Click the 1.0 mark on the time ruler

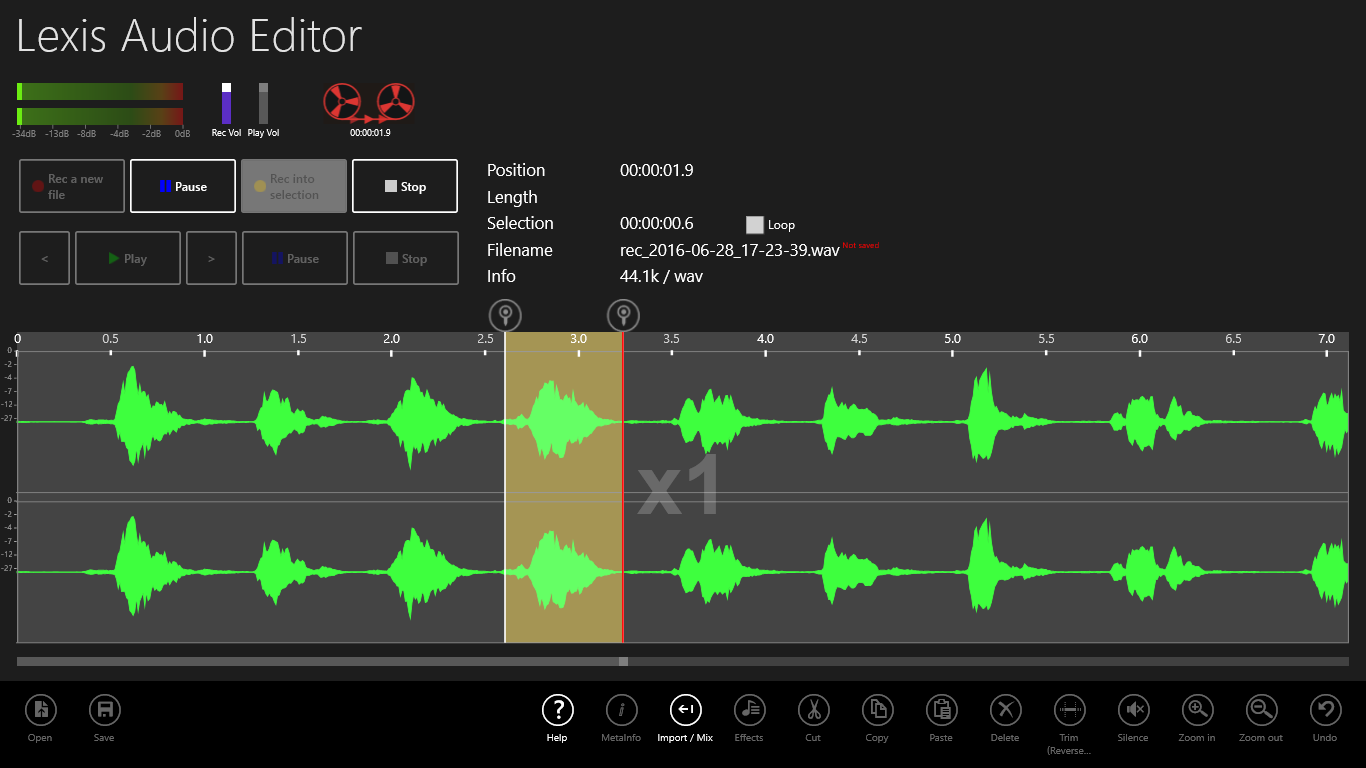coord(204,339)
